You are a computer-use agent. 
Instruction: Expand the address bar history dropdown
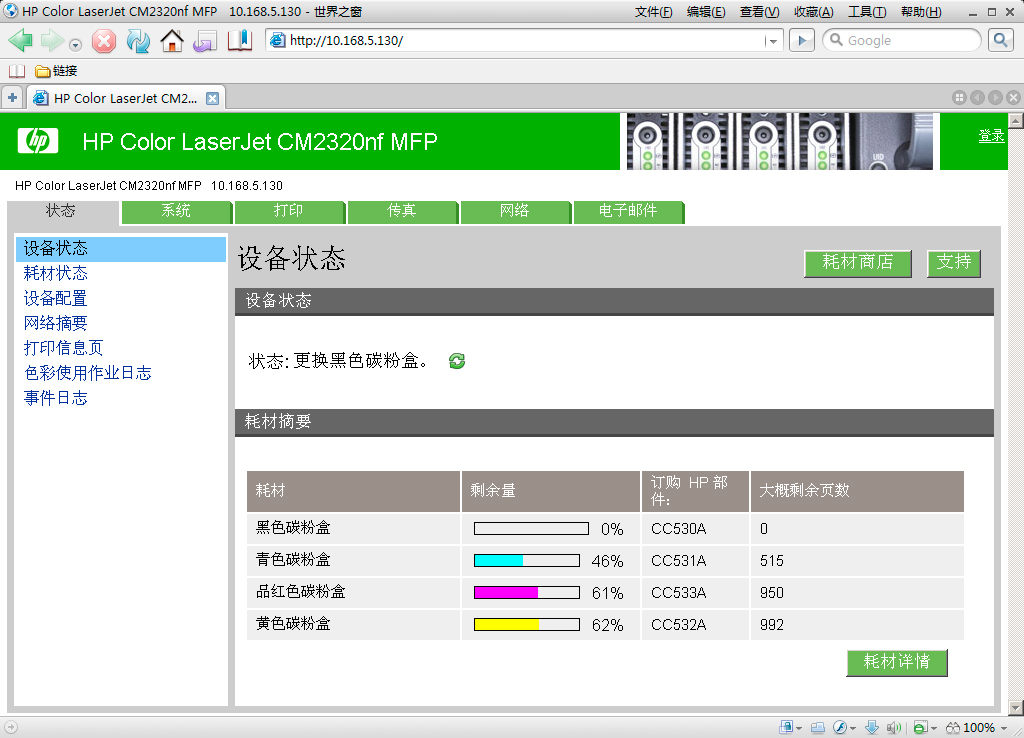point(772,41)
